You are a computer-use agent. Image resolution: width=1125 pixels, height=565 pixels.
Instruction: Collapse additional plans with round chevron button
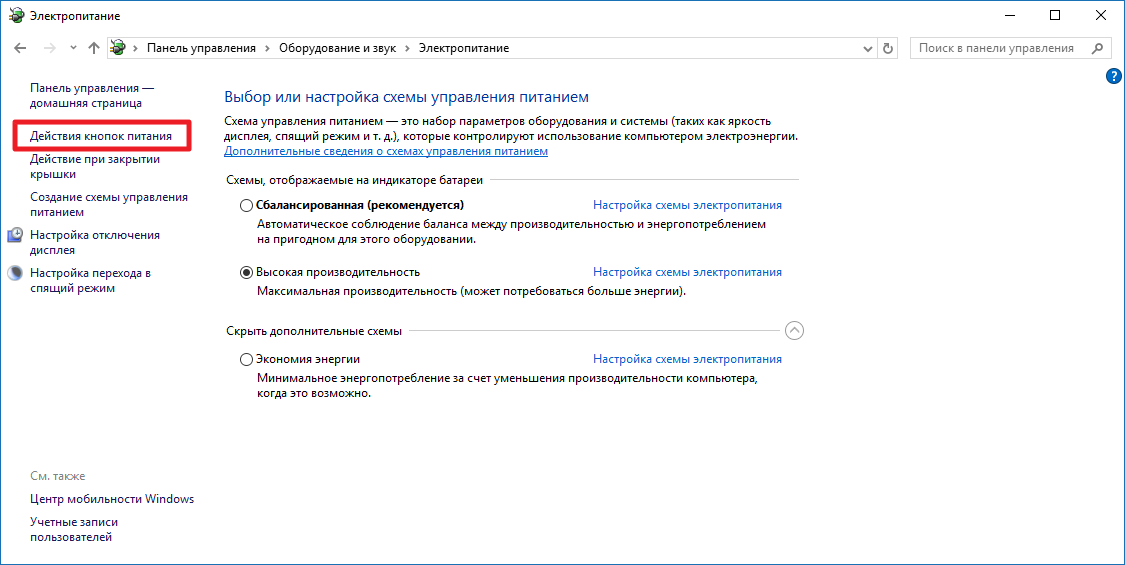[794, 330]
